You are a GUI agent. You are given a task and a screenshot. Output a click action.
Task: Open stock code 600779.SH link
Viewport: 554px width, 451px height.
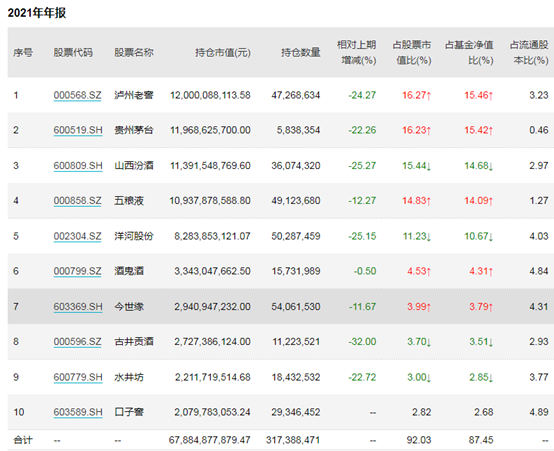[x=78, y=377]
